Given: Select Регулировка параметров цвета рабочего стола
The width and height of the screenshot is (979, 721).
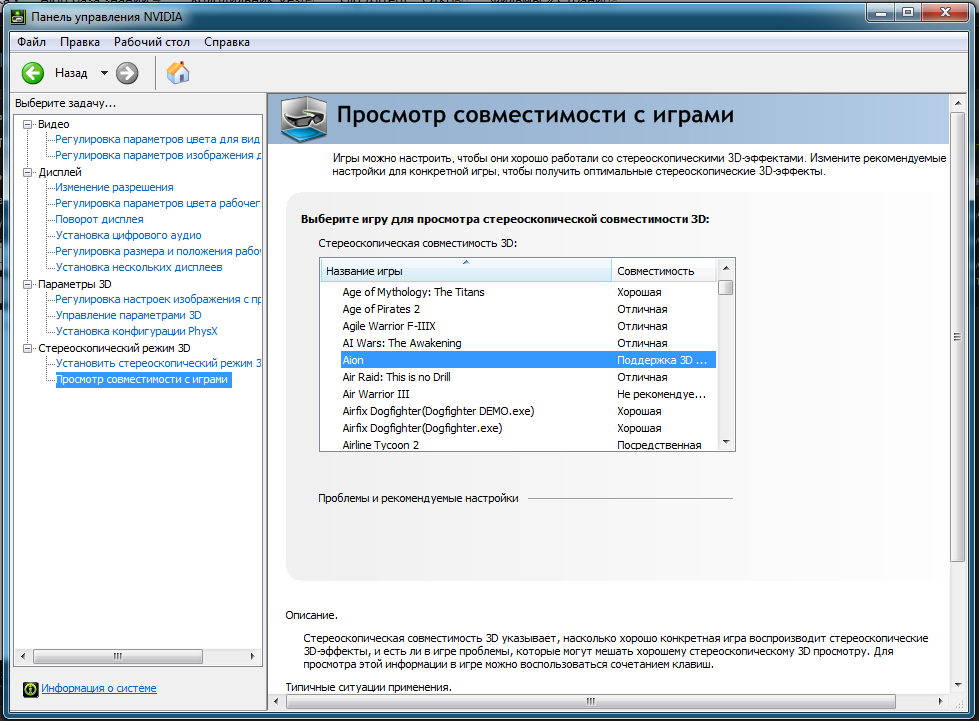Looking at the screenshot, I should tap(157, 203).
